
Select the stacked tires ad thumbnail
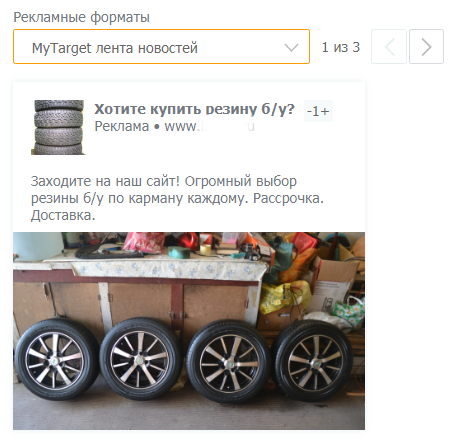(58, 127)
